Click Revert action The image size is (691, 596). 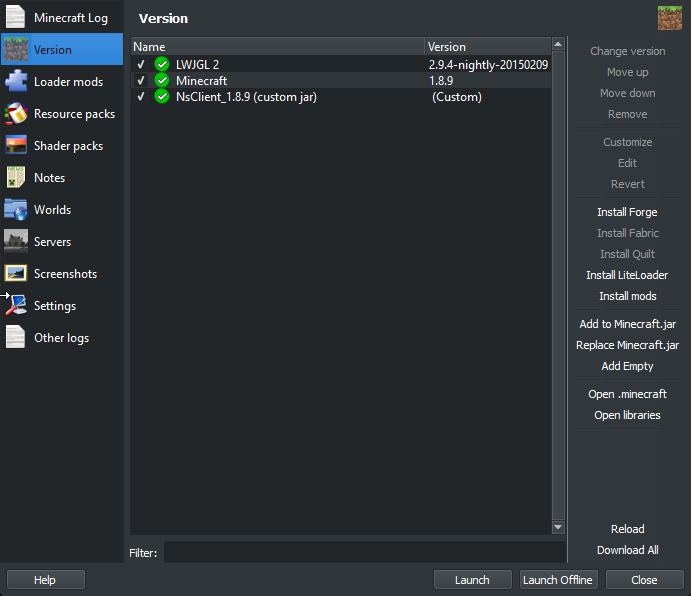627,184
